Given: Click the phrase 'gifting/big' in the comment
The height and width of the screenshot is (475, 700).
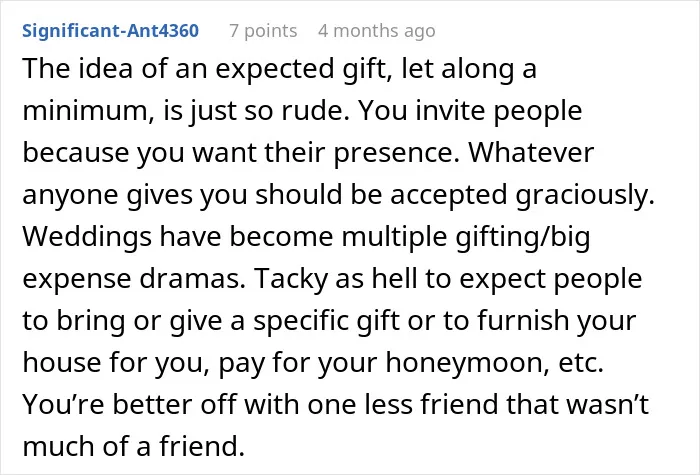Looking at the screenshot, I should click(523, 237).
